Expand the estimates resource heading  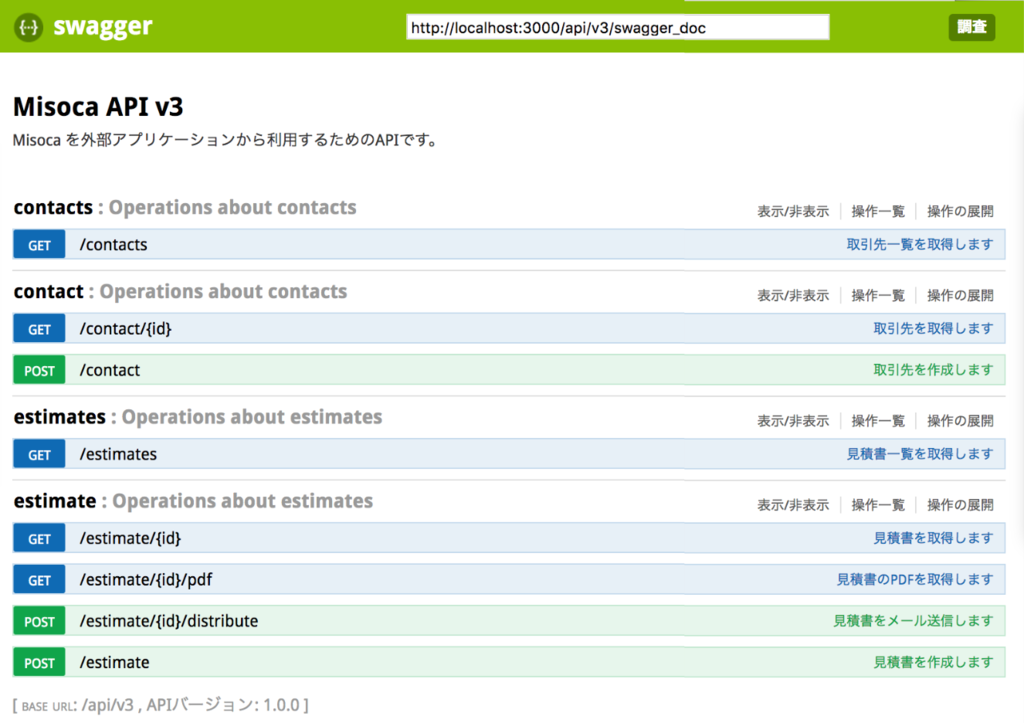tap(59, 417)
